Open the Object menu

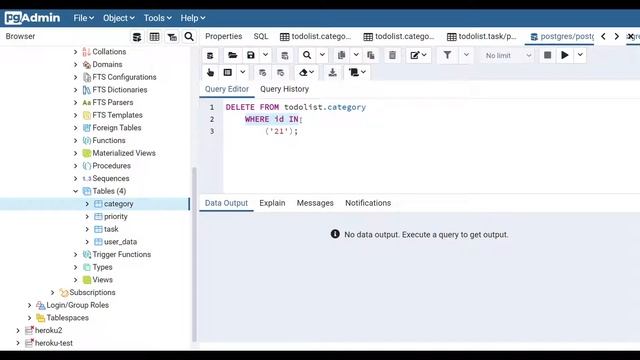pos(118,18)
